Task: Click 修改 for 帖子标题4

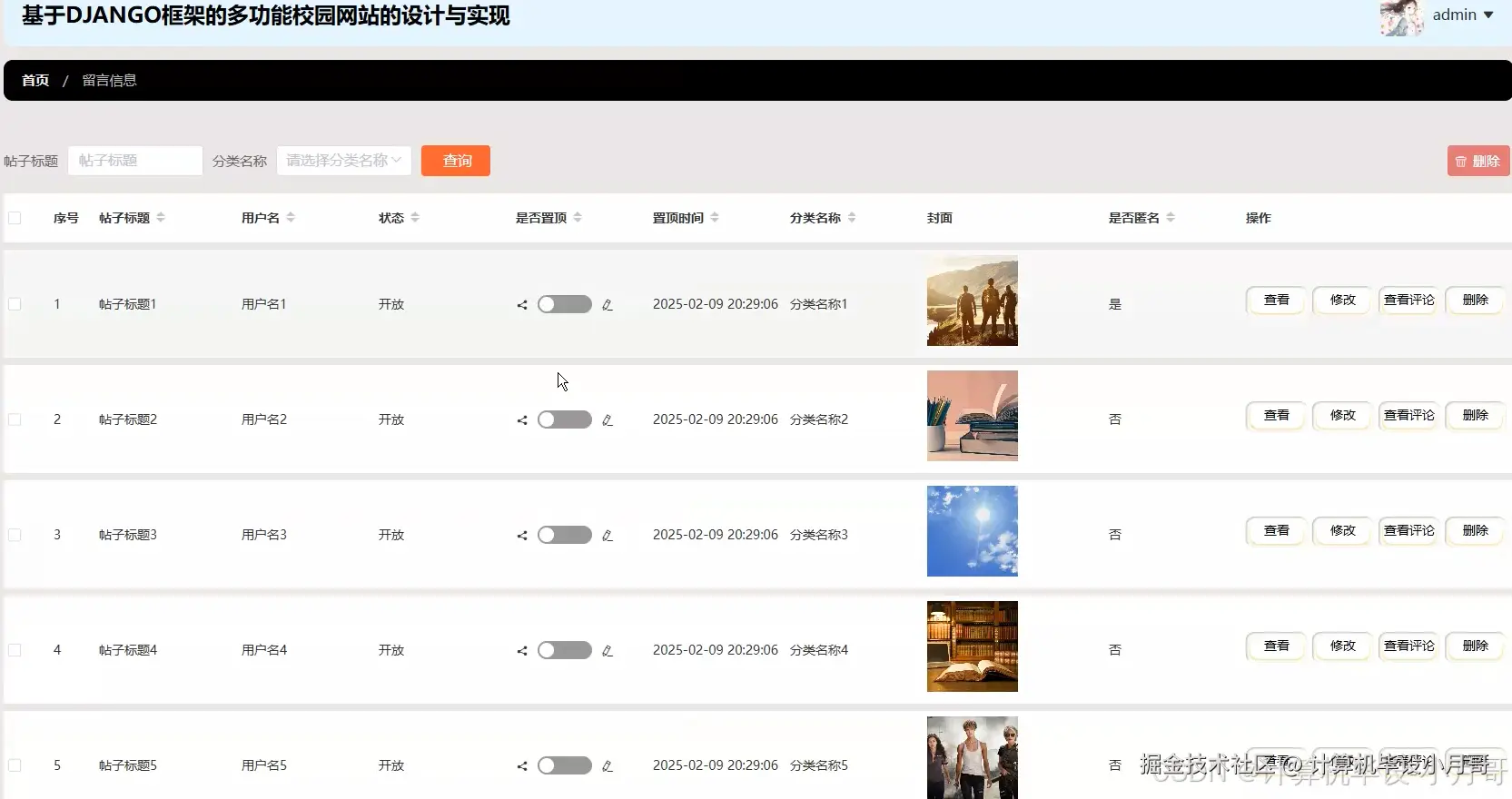Action: 1342,646
